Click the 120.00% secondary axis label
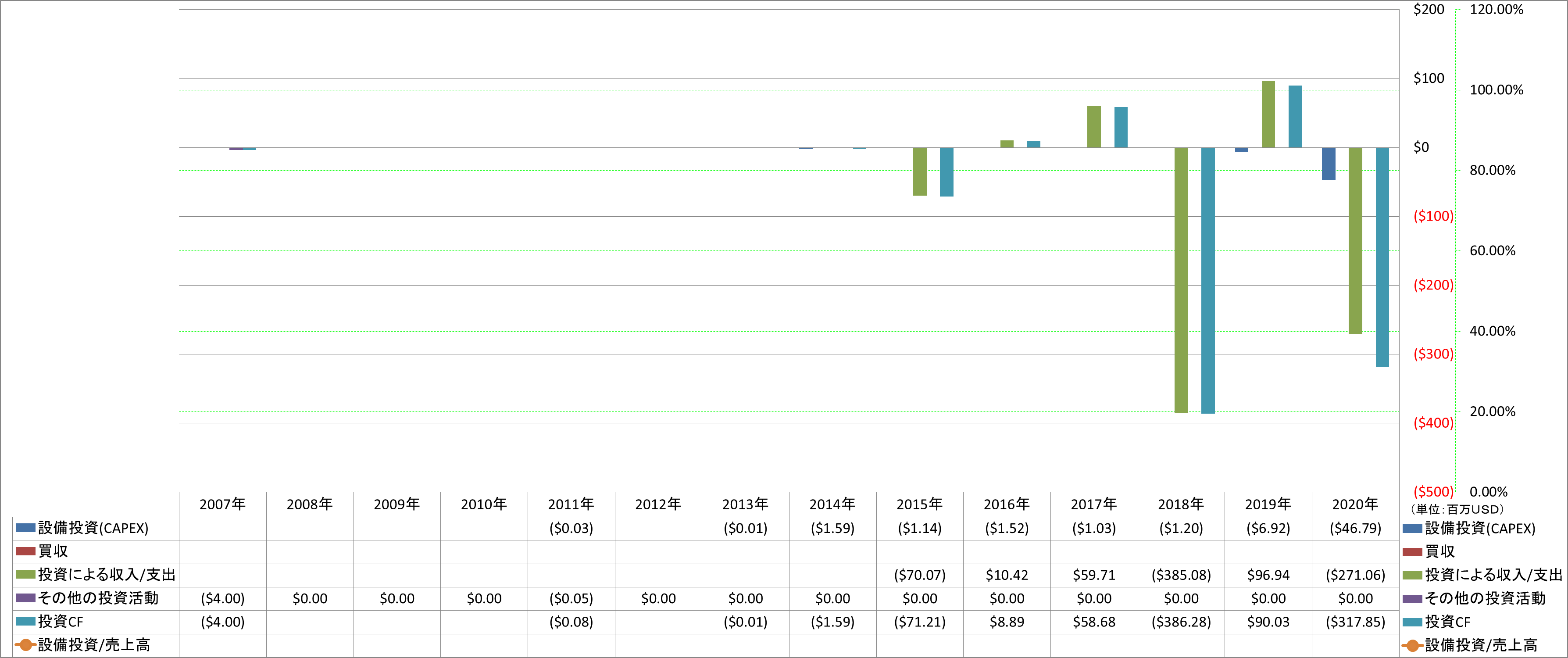Viewport: 1568px width, 658px height. (x=1496, y=9)
